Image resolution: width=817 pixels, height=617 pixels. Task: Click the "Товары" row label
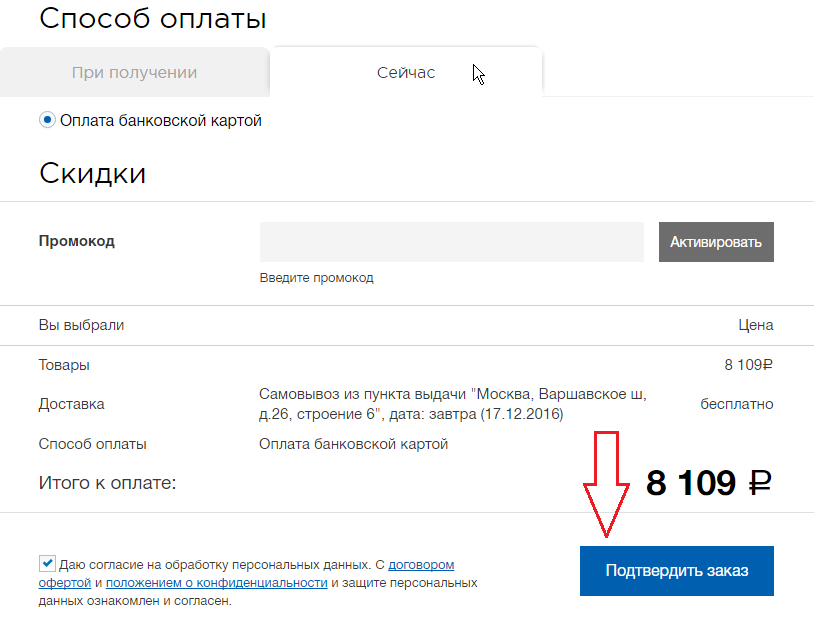(x=64, y=365)
